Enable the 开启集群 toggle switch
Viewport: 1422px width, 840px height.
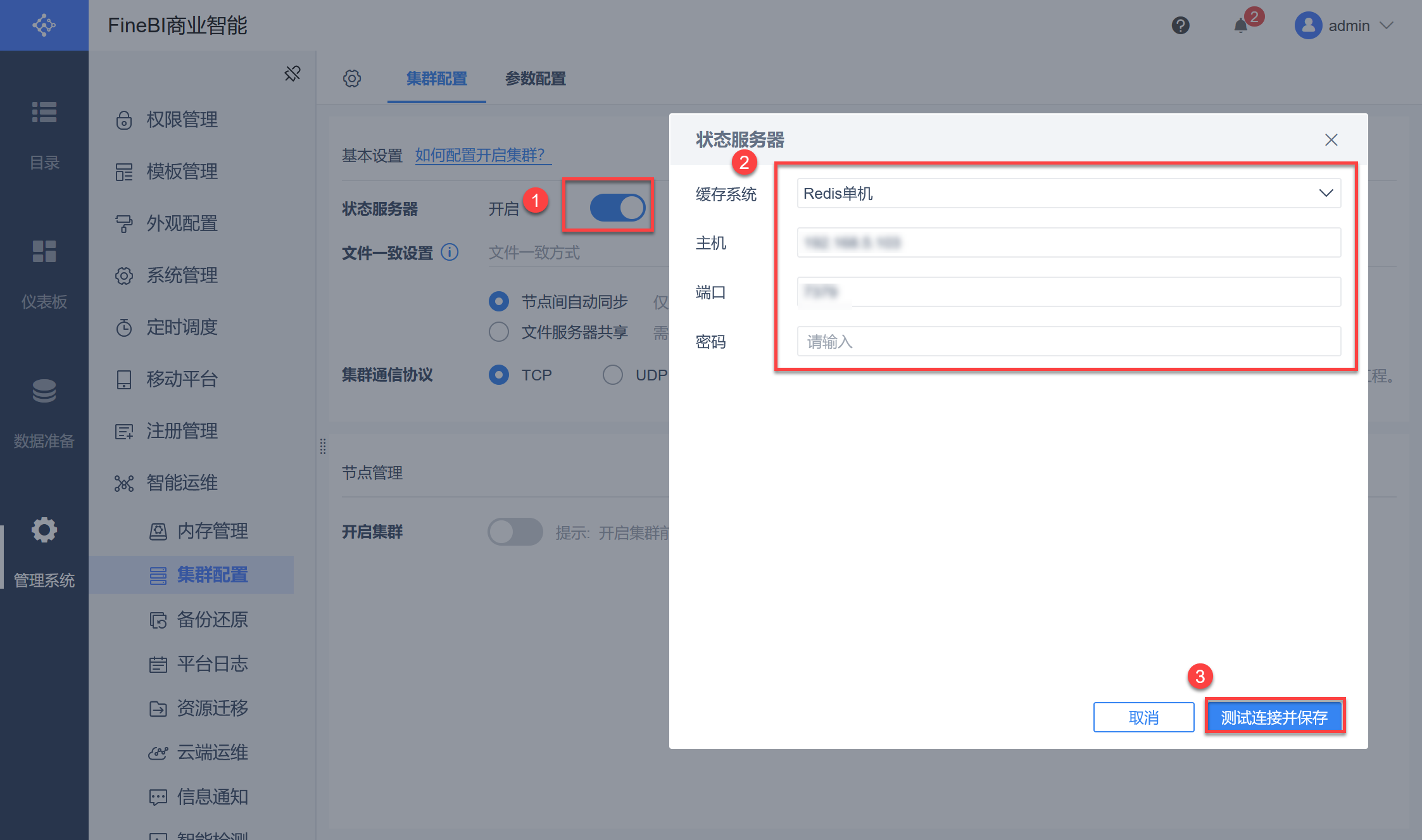[x=515, y=532]
